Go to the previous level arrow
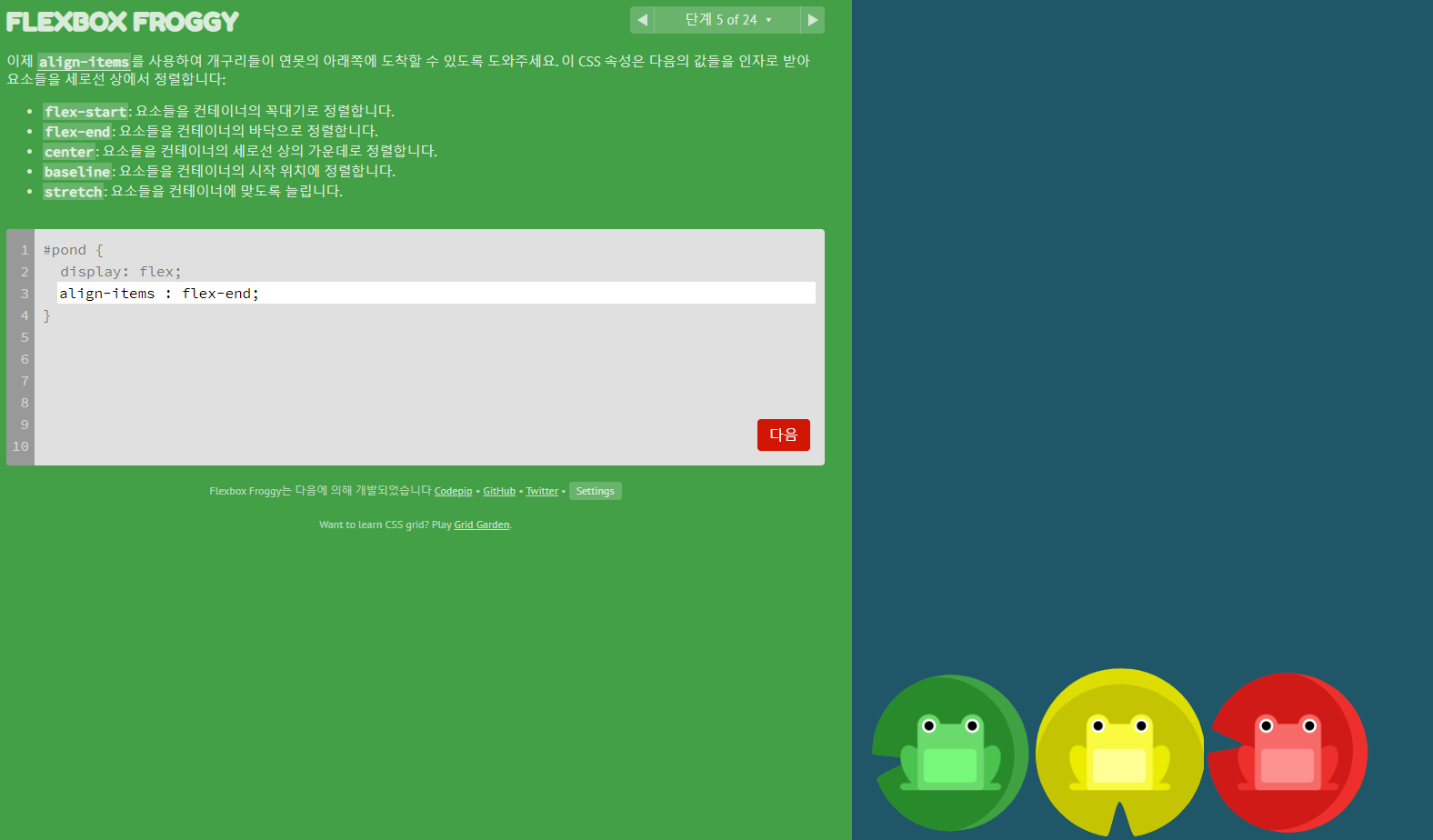Viewport: 1433px width, 840px height. click(642, 20)
